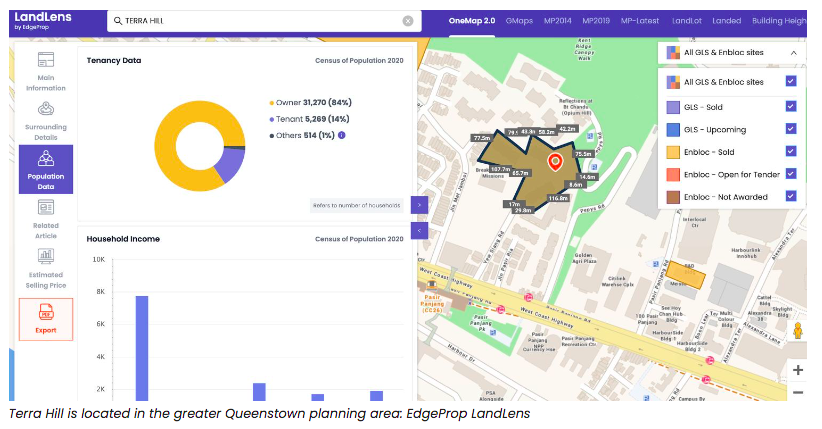Export the report as PDF
822x429 pixels.
click(x=46, y=319)
